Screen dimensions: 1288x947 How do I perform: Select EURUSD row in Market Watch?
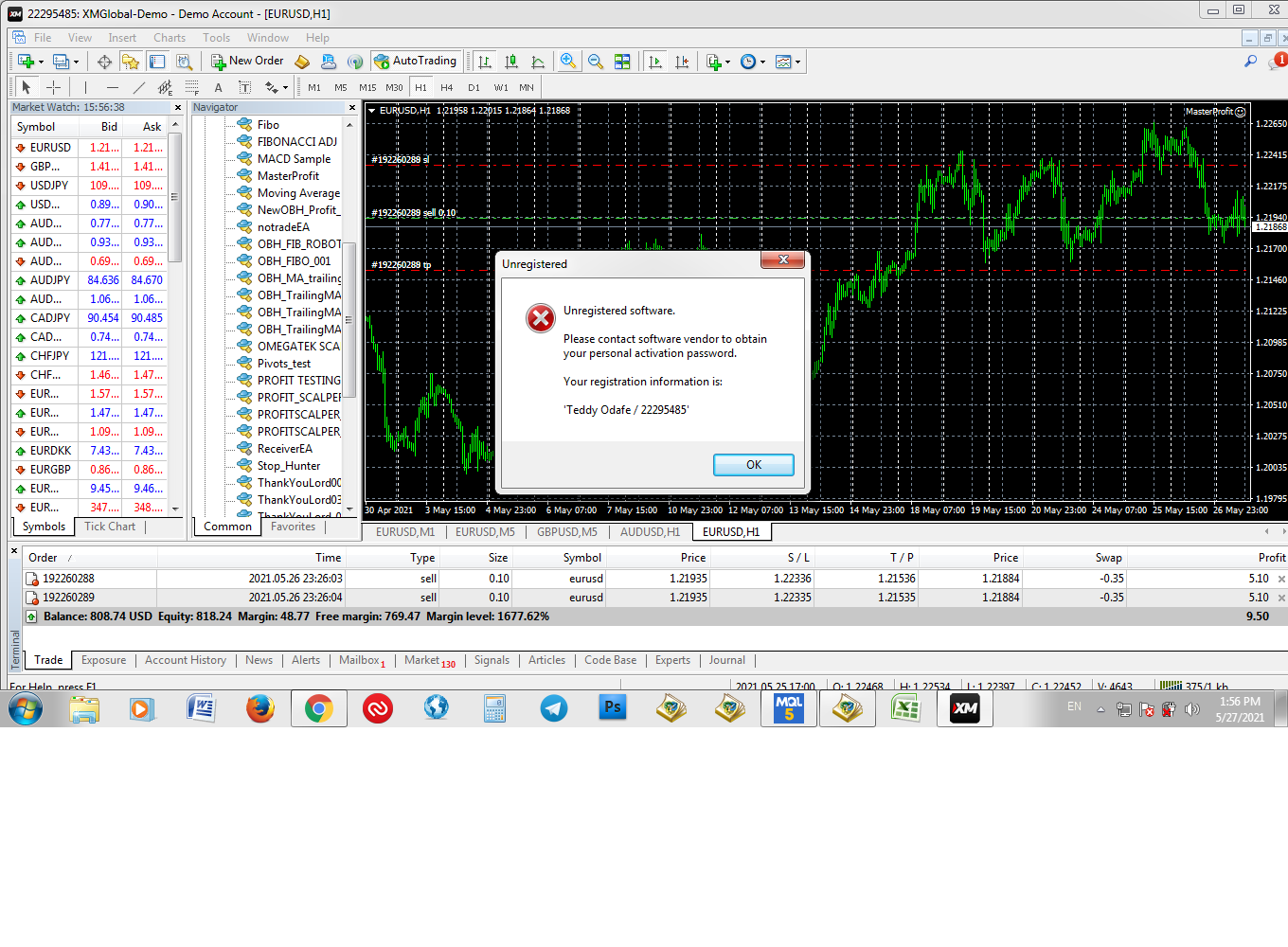pos(90,148)
